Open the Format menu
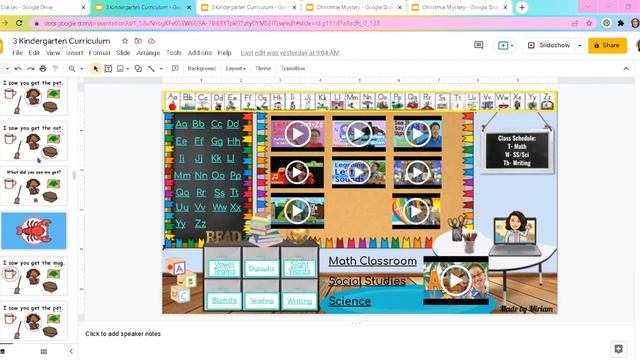Viewport: 640px width, 360px height. (99, 53)
